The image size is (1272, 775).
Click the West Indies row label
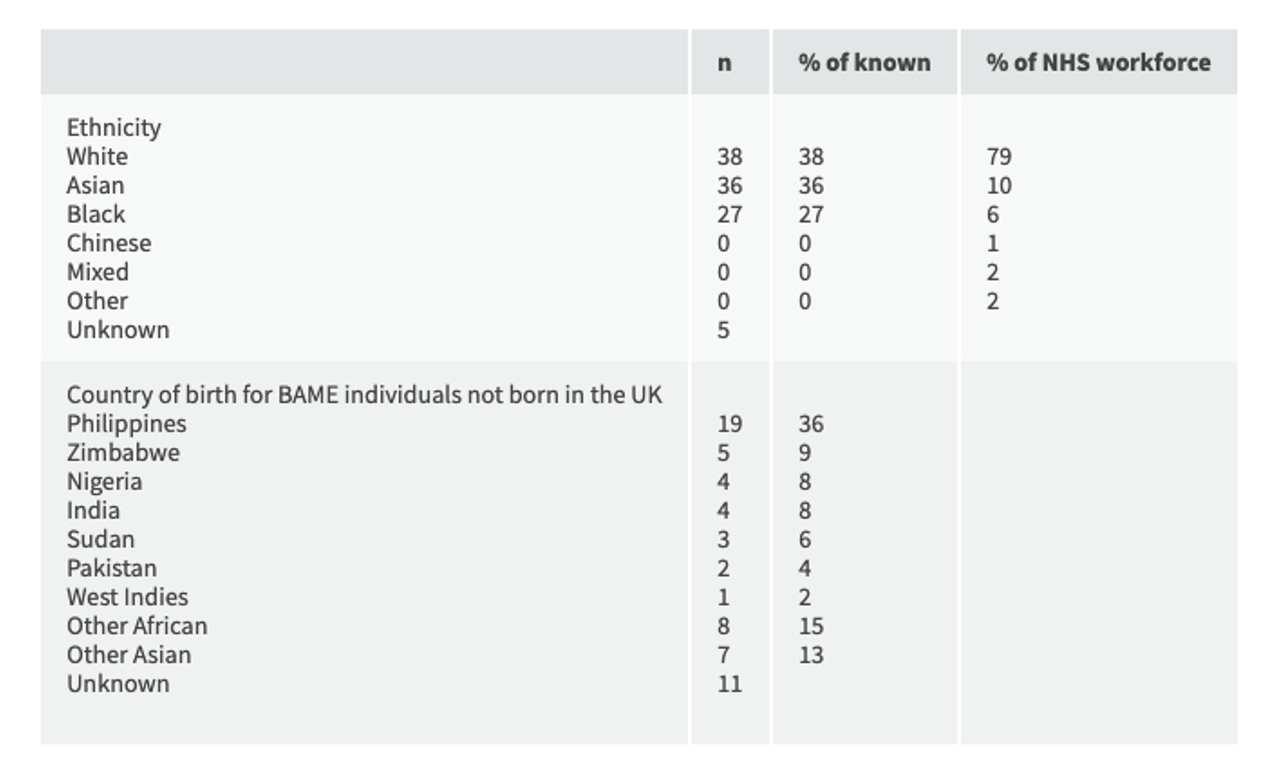pyautogui.click(x=127, y=598)
